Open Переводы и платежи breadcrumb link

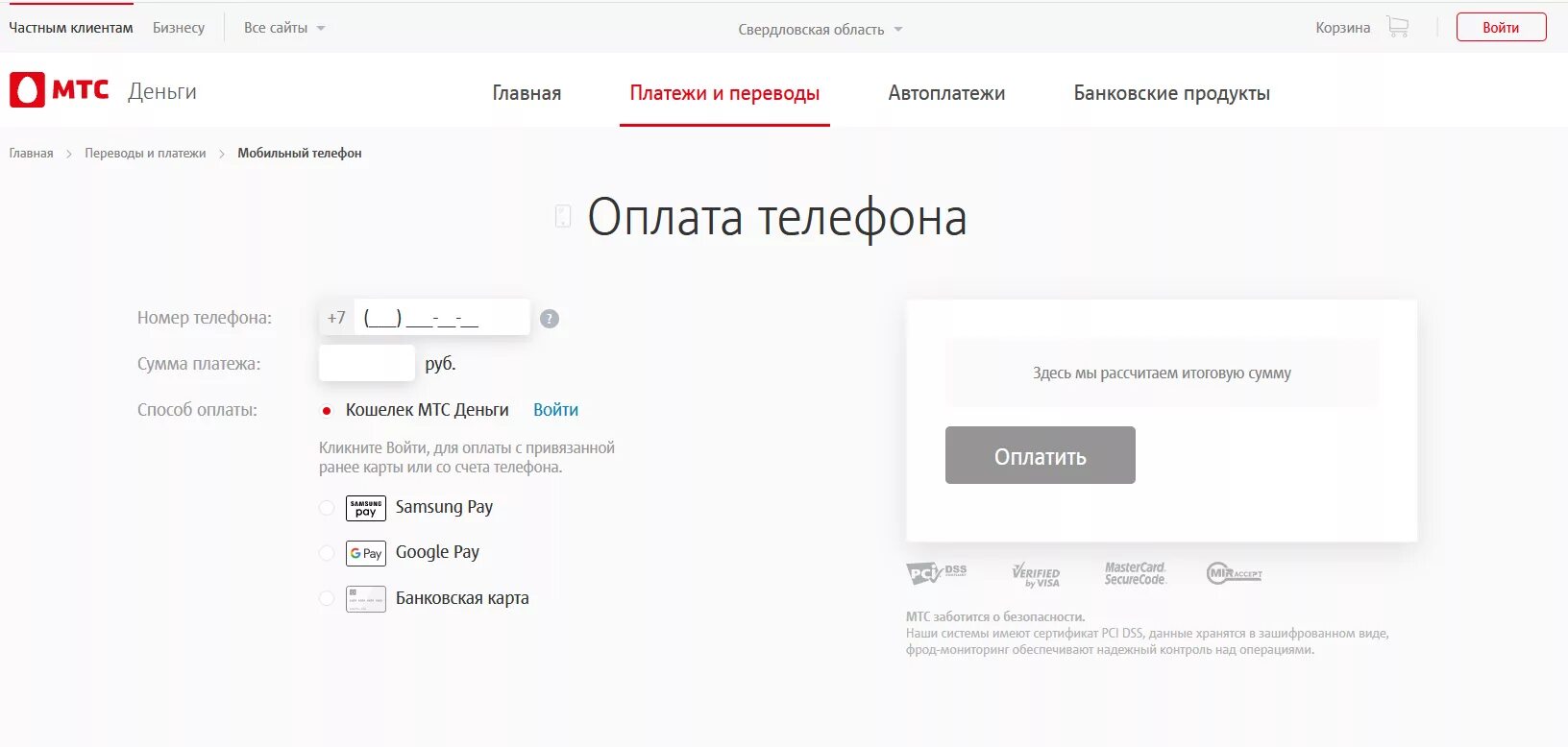pyautogui.click(x=145, y=153)
